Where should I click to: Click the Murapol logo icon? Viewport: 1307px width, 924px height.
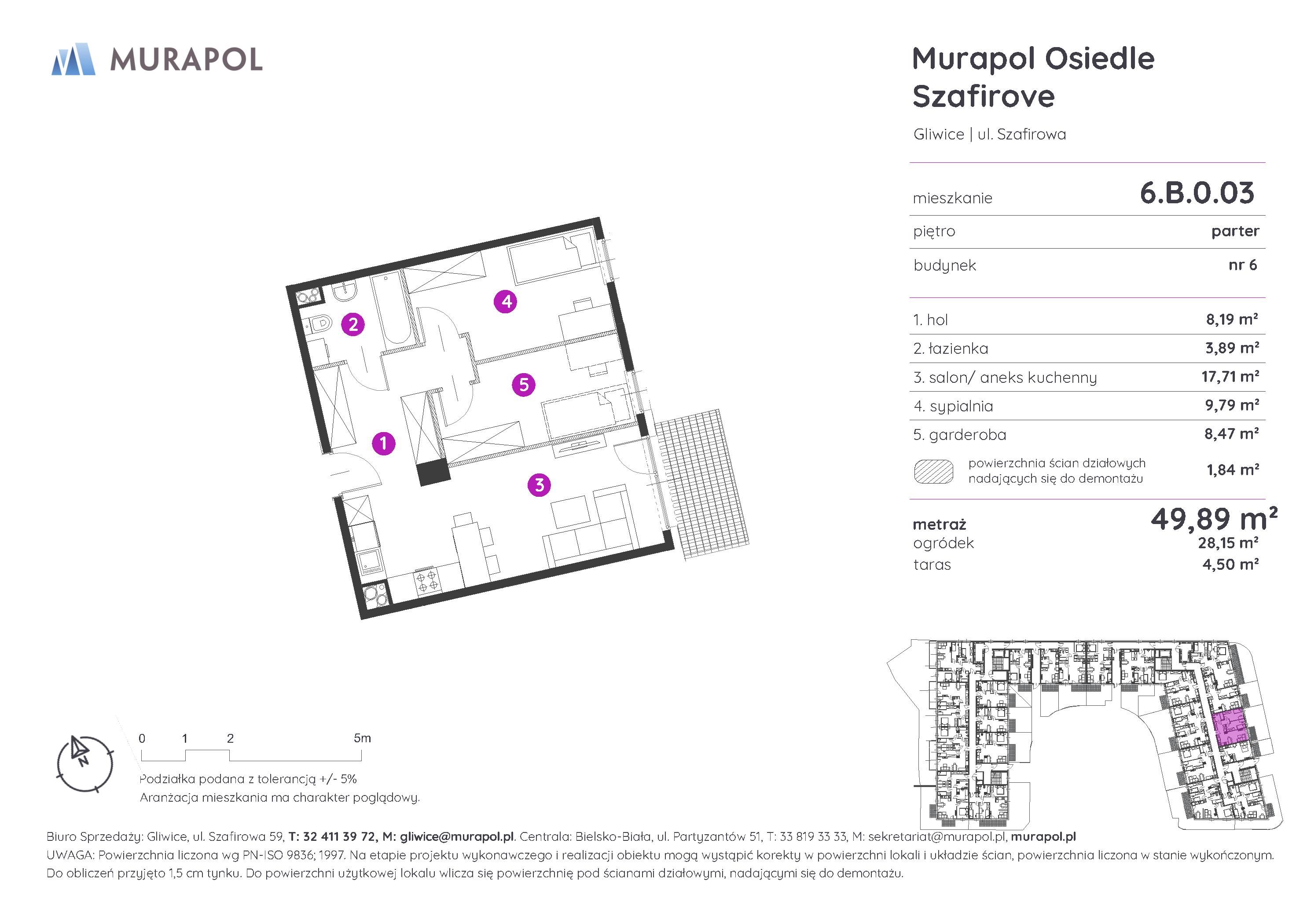tap(73, 59)
